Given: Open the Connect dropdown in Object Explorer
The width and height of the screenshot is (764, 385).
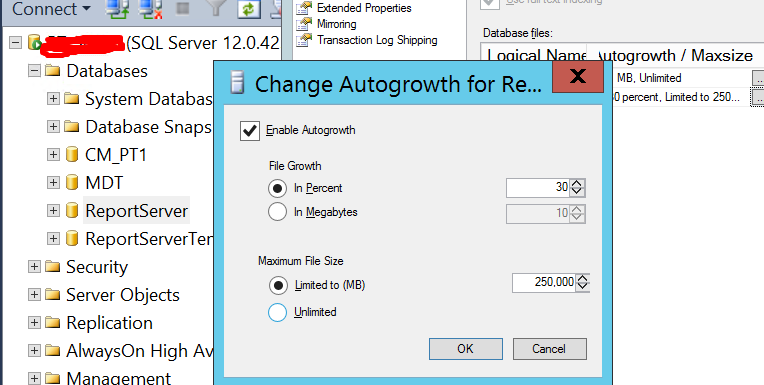Looking at the screenshot, I should click(51, 9).
